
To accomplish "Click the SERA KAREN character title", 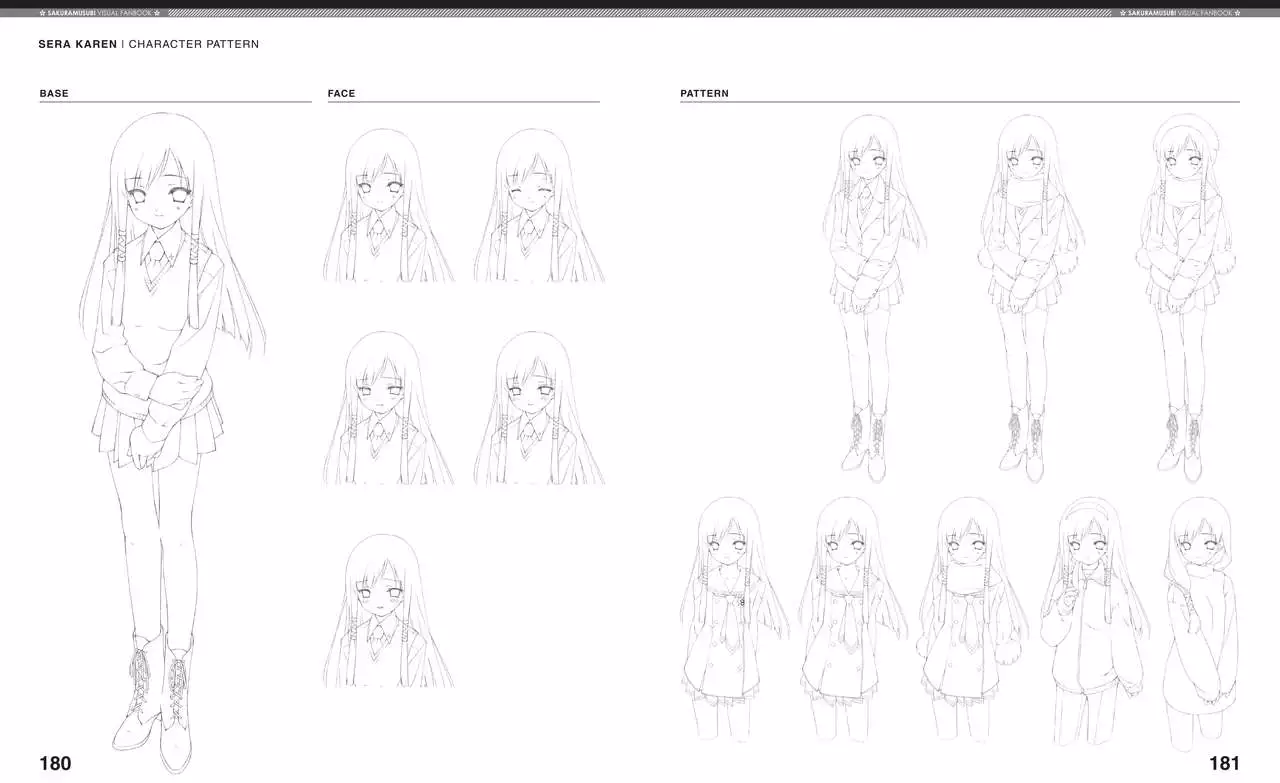I will (x=77, y=45).
